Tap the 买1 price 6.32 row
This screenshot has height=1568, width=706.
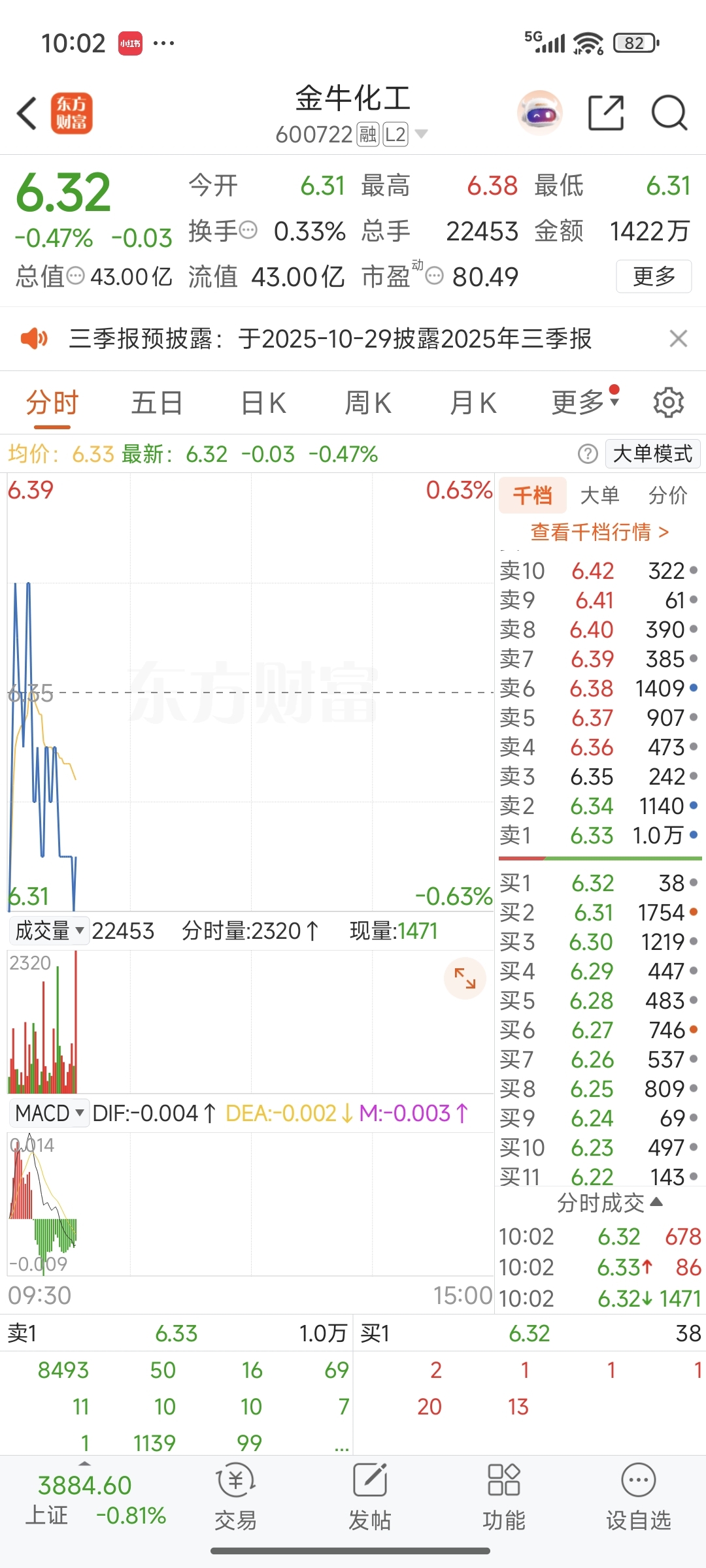(x=599, y=883)
